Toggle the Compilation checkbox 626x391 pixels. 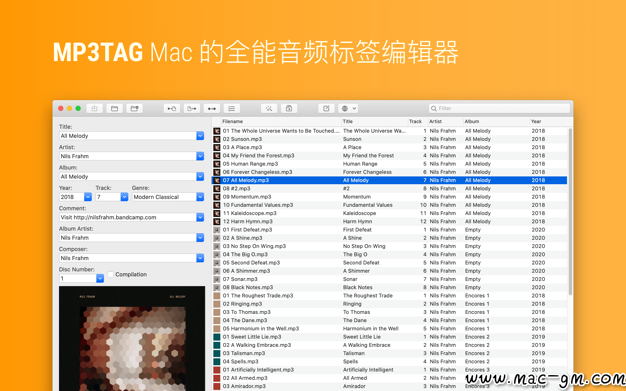[x=111, y=274]
